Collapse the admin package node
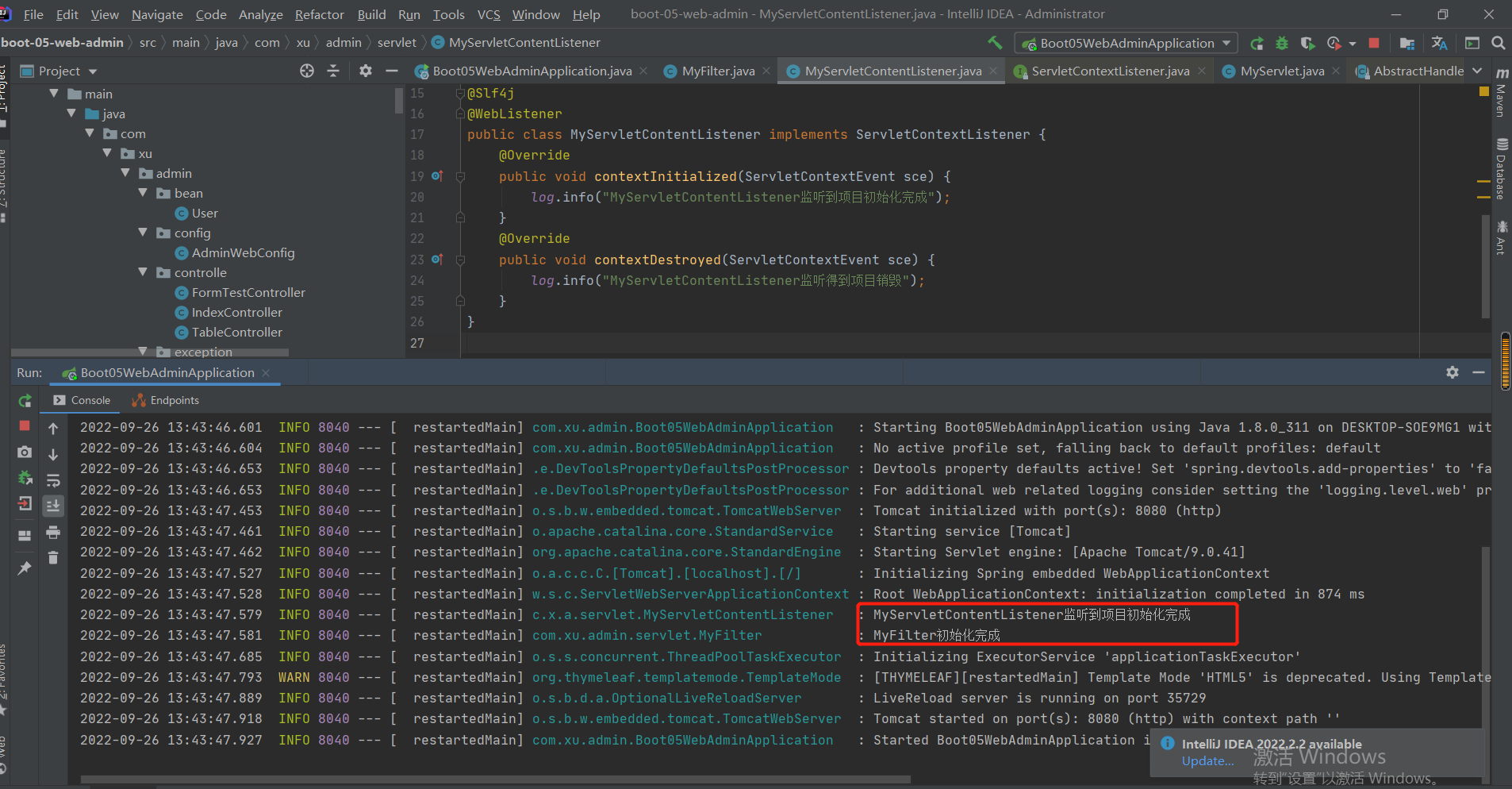The image size is (1512, 789). [x=125, y=173]
